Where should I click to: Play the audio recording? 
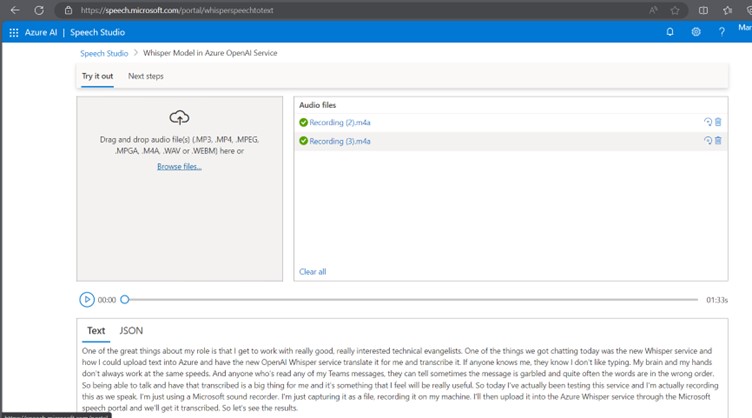pos(87,299)
